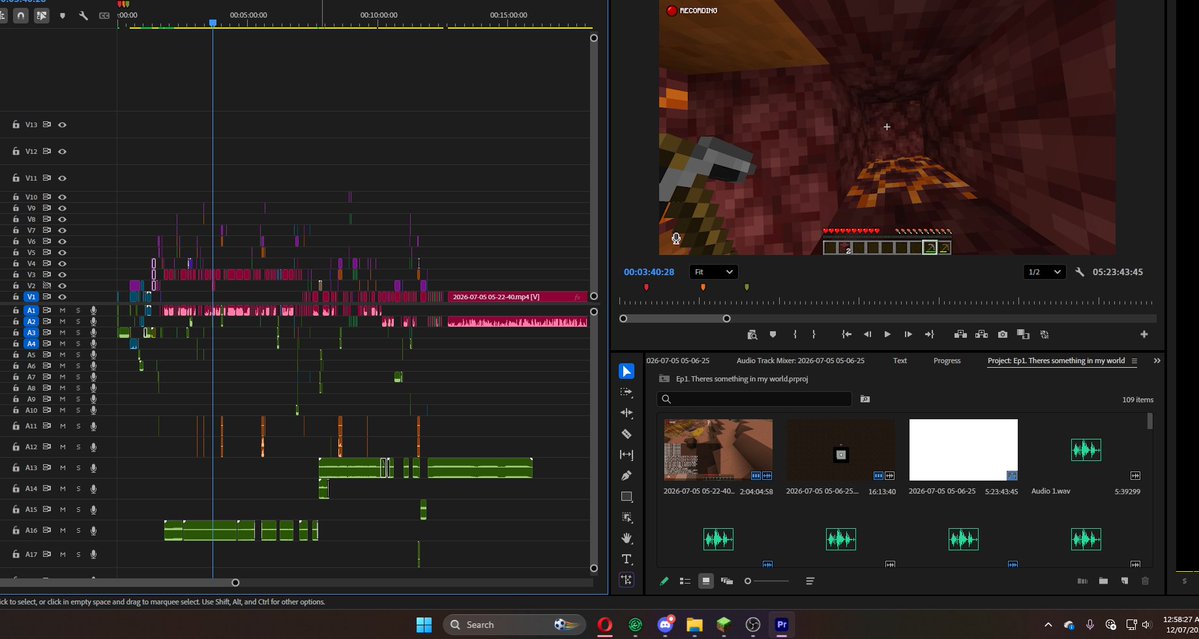1199x639 pixels.
Task: Click the Extract button in Program Monitor
Action: [981, 334]
